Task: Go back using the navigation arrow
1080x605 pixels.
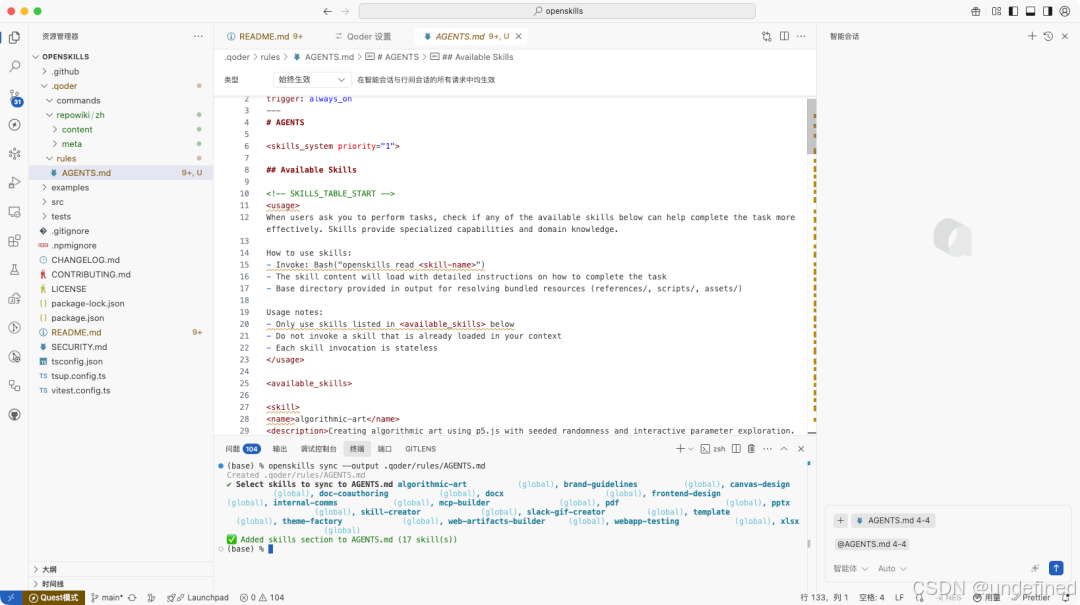Action: point(327,11)
